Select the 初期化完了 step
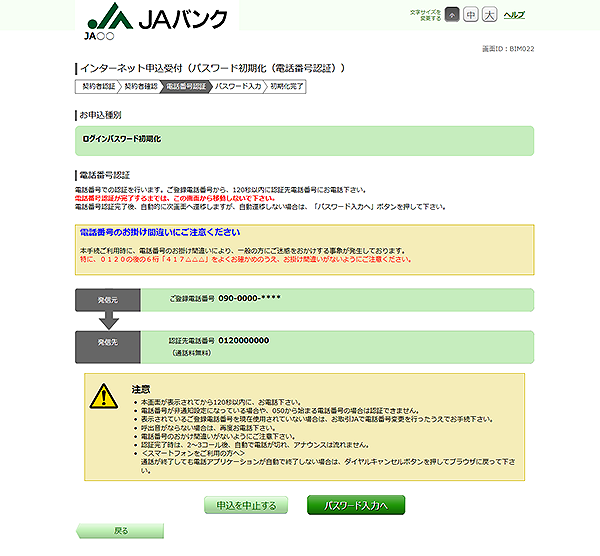Viewport: 600px width, 556px height. [287, 86]
